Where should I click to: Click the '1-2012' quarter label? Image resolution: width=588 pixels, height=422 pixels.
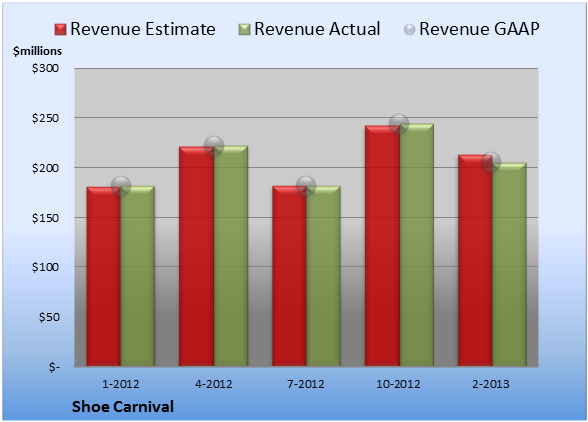pos(121,384)
